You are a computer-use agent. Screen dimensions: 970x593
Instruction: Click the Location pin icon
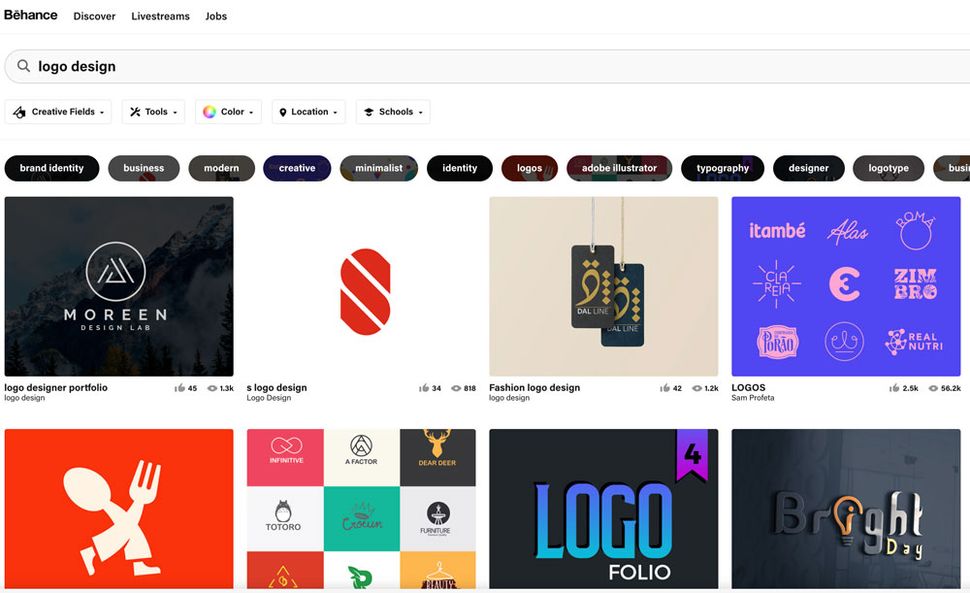[283, 112]
